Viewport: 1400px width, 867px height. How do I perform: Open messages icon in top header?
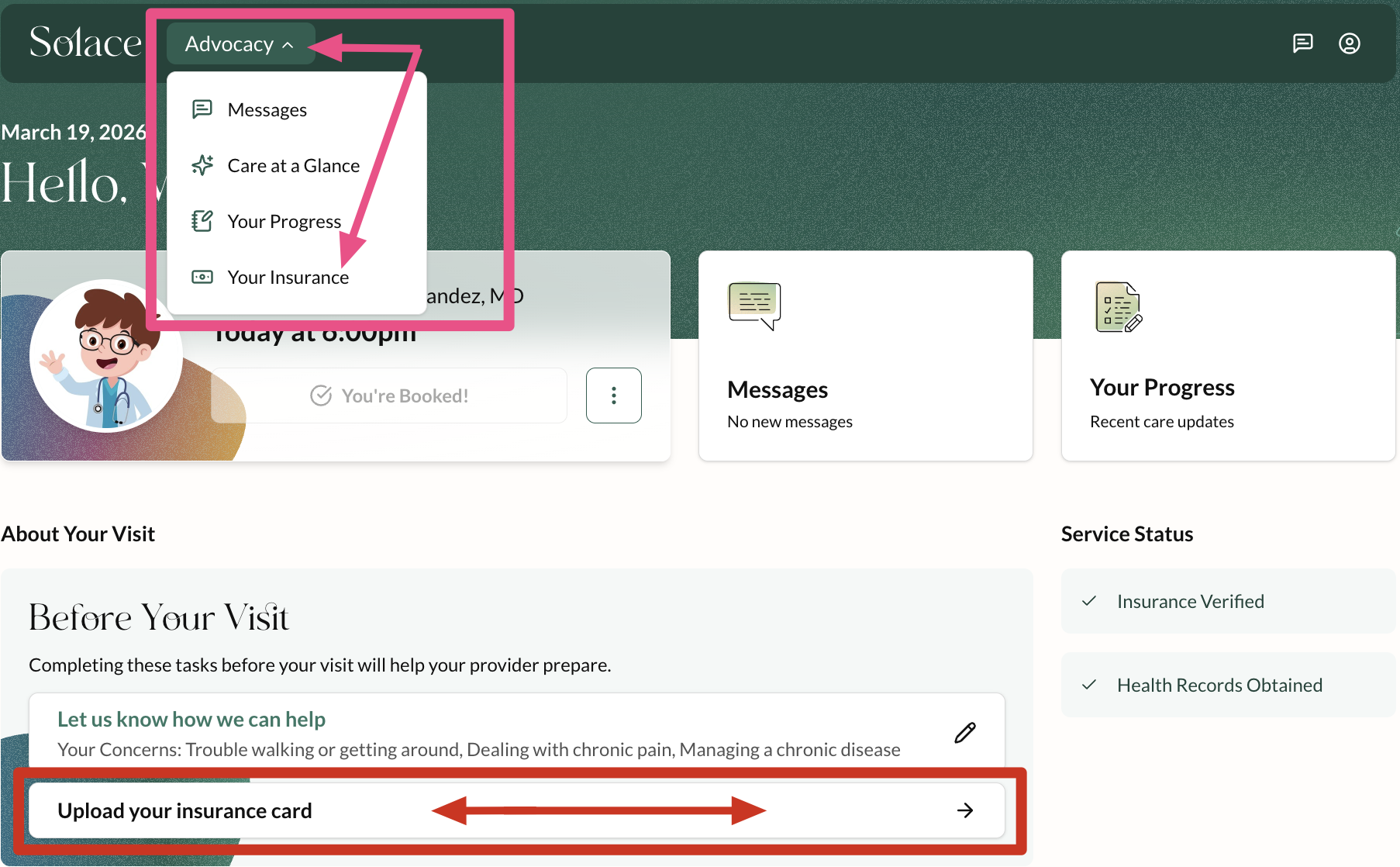tap(1302, 43)
